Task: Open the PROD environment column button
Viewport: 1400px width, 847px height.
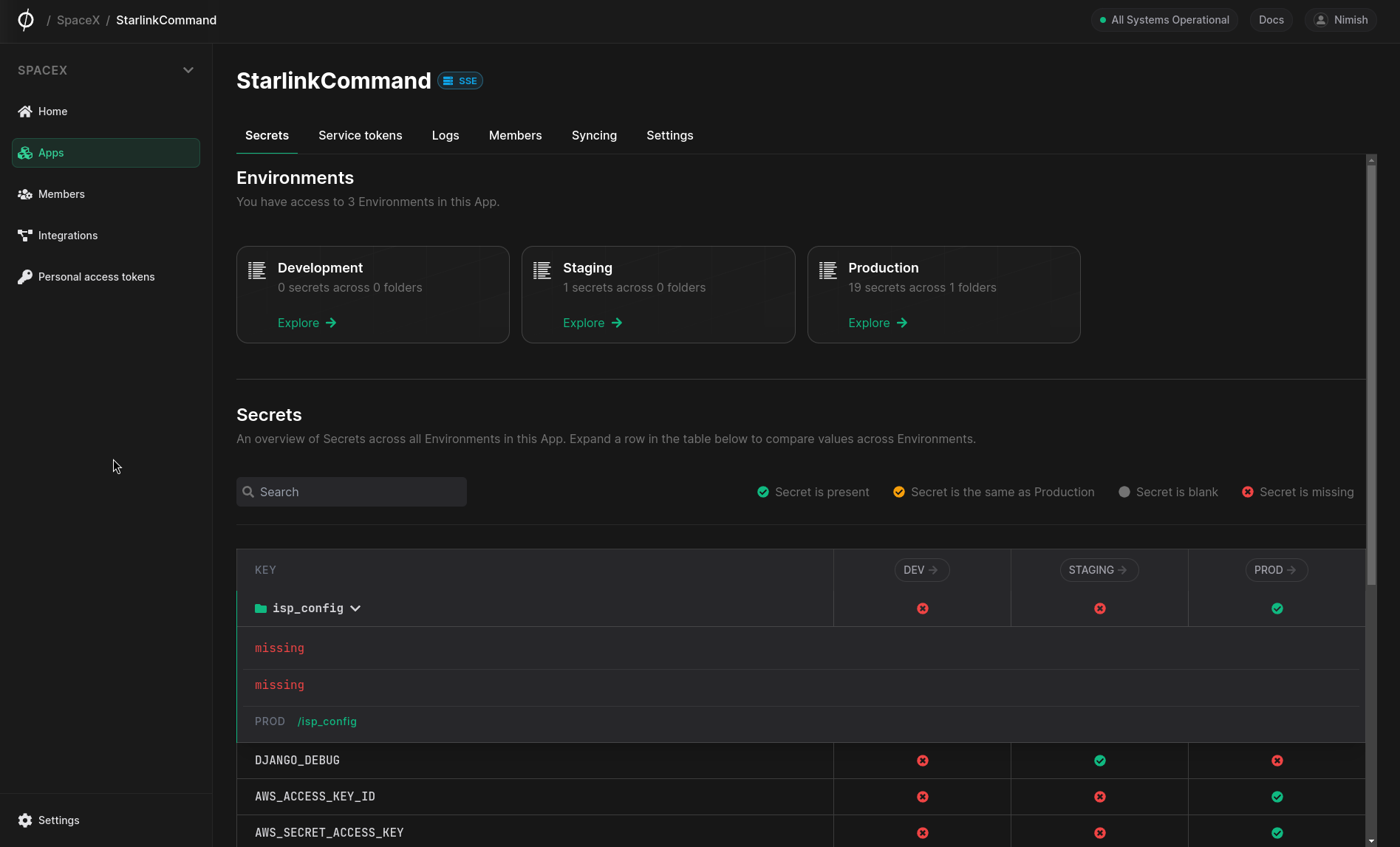Action: 1276,570
